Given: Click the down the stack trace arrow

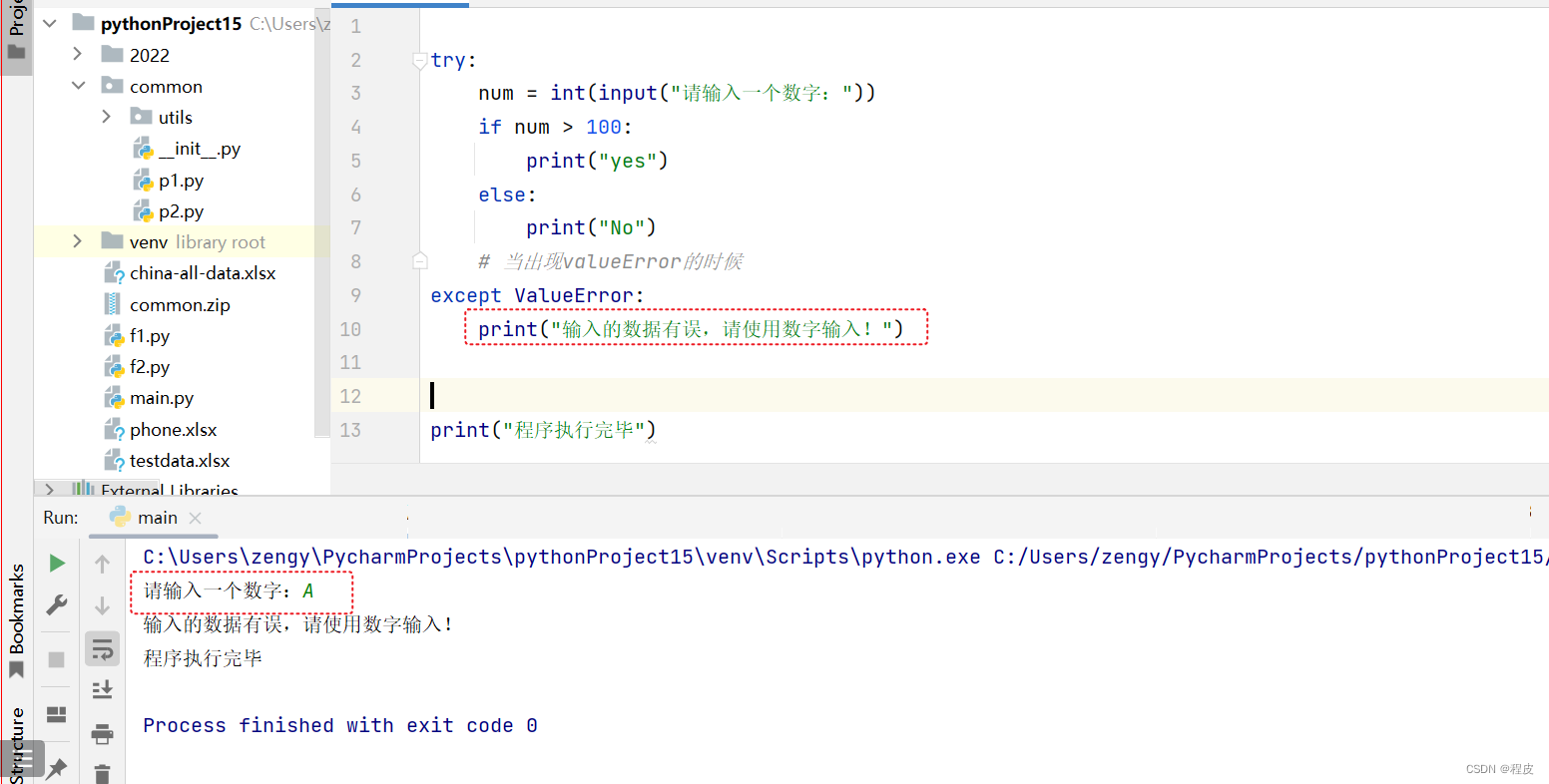Looking at the screenshot, I should click(102, 605).
